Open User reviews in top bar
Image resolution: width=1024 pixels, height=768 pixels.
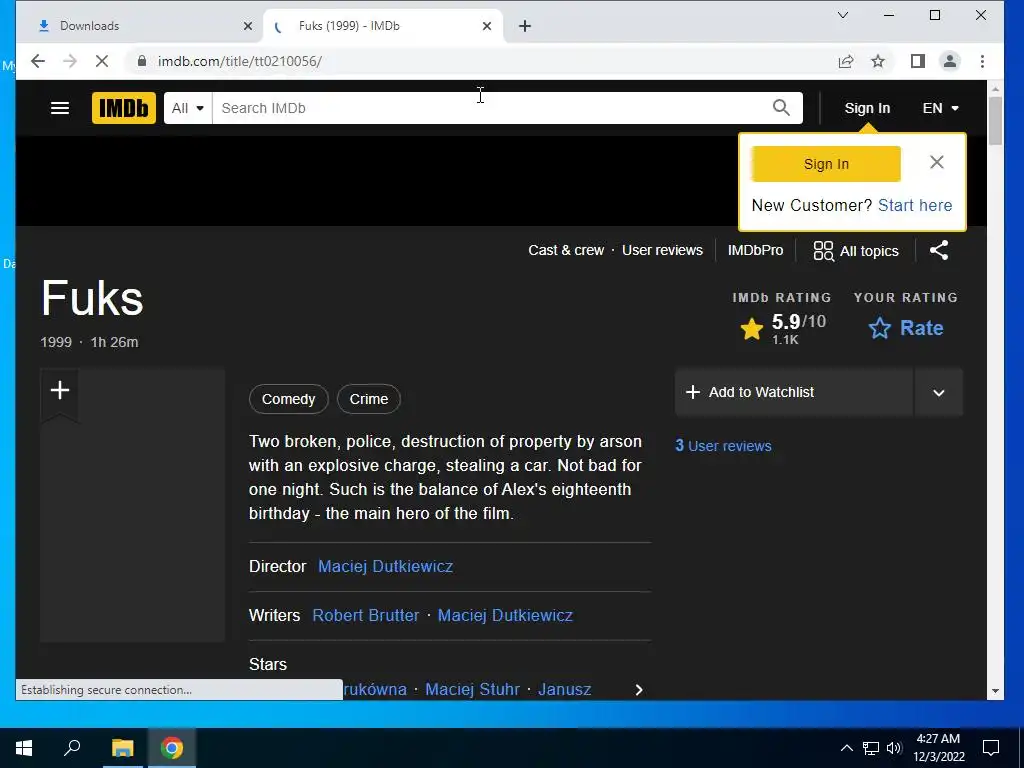pyautogui.click(x=662, y=250)
